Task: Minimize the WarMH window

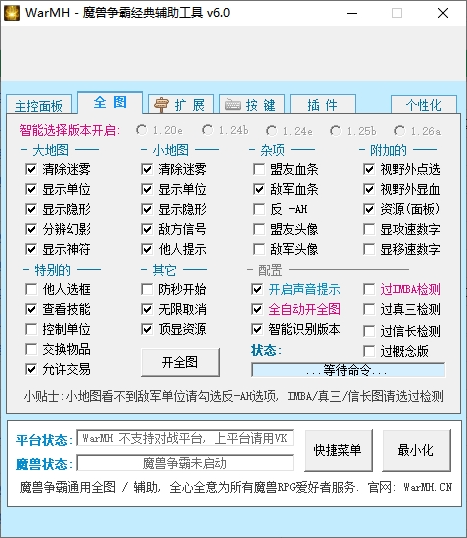Action: tap(352, 13)
